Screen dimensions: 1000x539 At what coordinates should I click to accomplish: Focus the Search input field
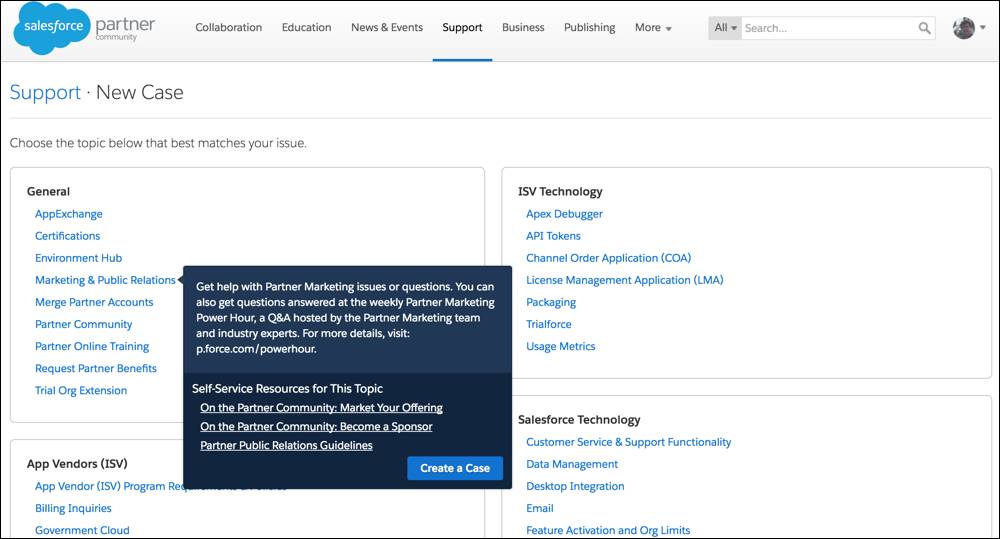pyautogui.click(x=829, y=28)
